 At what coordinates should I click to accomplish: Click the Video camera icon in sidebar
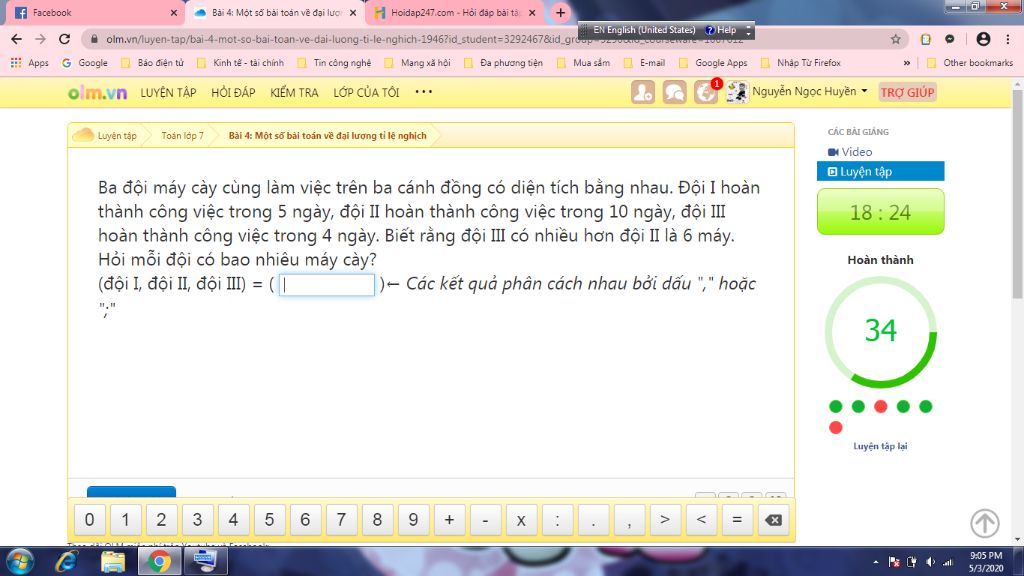(833, 152)
